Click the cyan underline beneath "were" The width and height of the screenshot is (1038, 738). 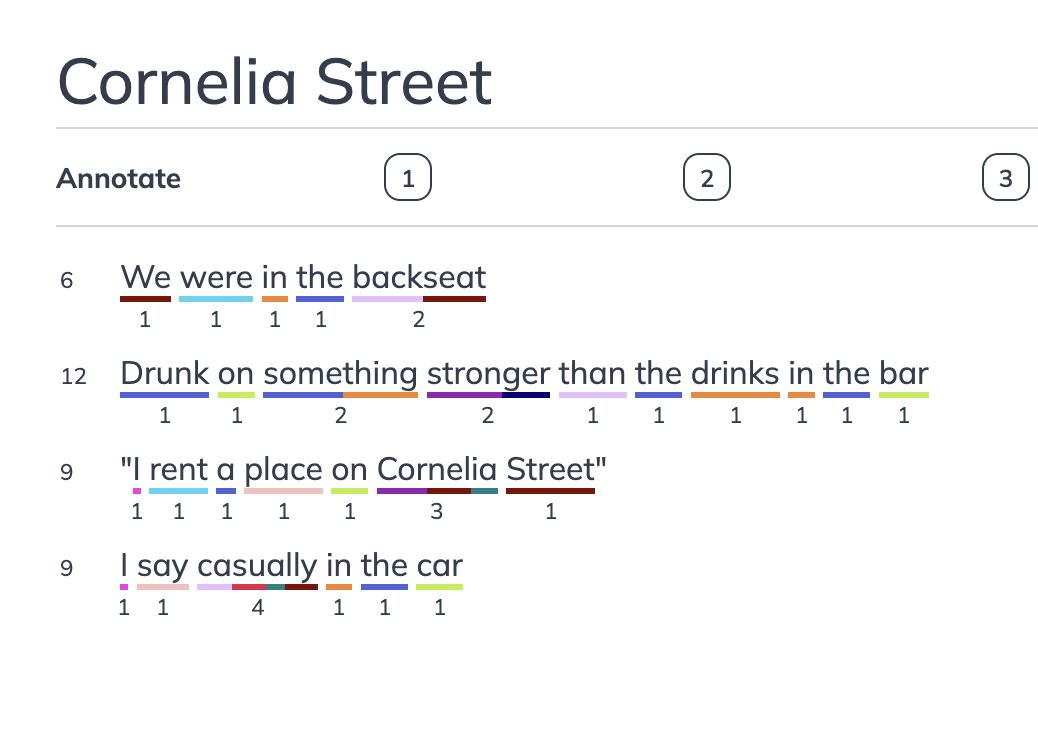(215, 298)
